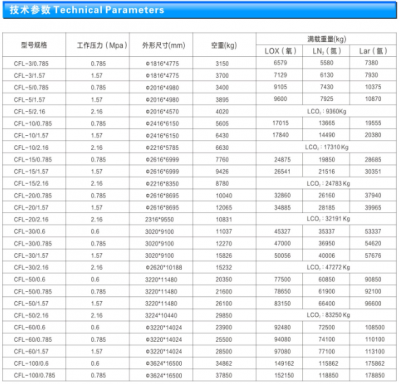The height and width of the screenshot is (384, 400).
Task: Select the CFL-20/2.16 model cell
Action: click(34, 219)
